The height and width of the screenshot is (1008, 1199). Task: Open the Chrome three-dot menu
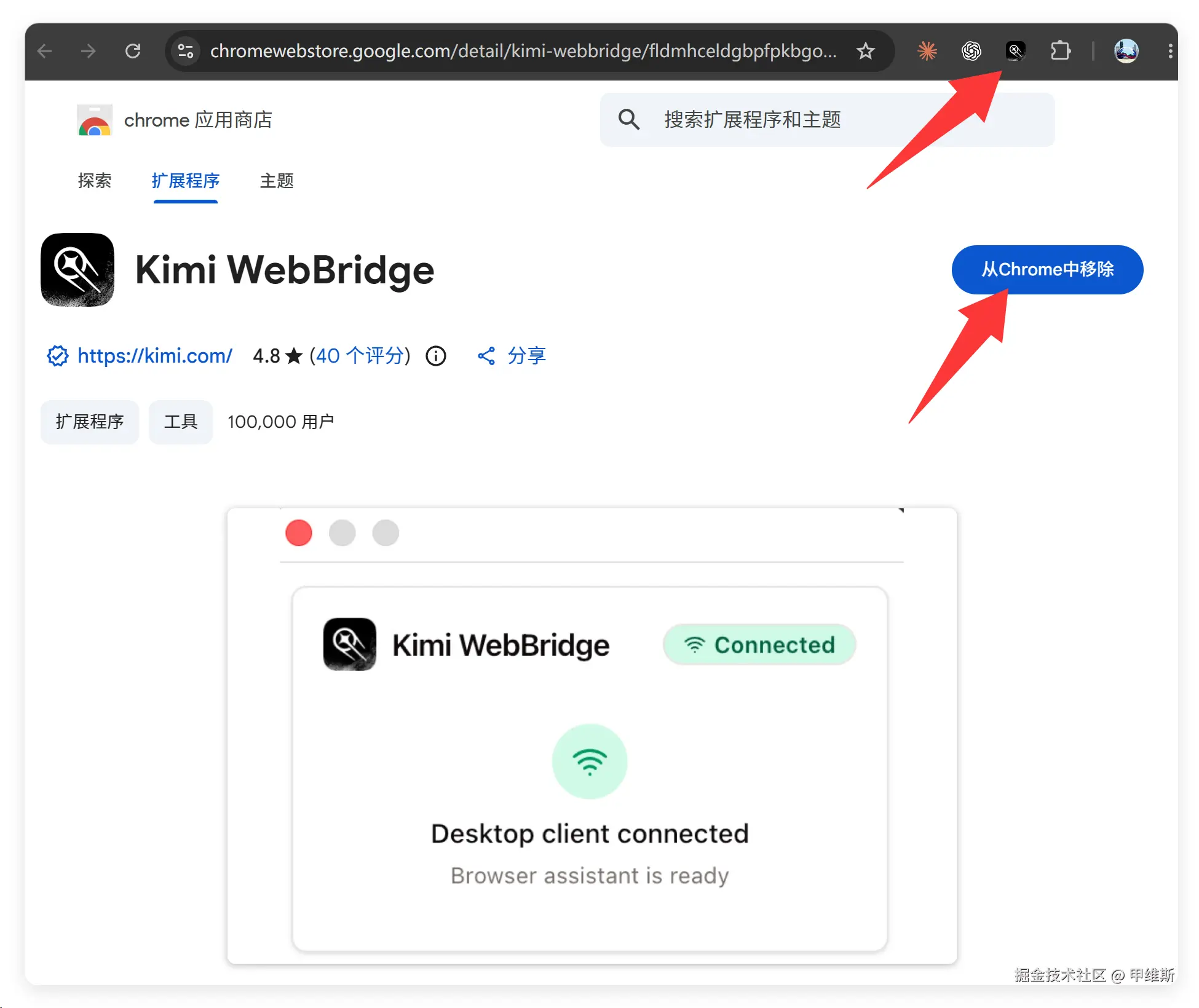point(1170,51)
